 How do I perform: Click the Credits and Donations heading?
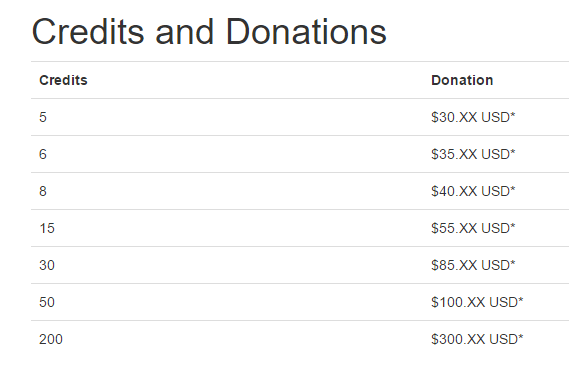(209, 32)
